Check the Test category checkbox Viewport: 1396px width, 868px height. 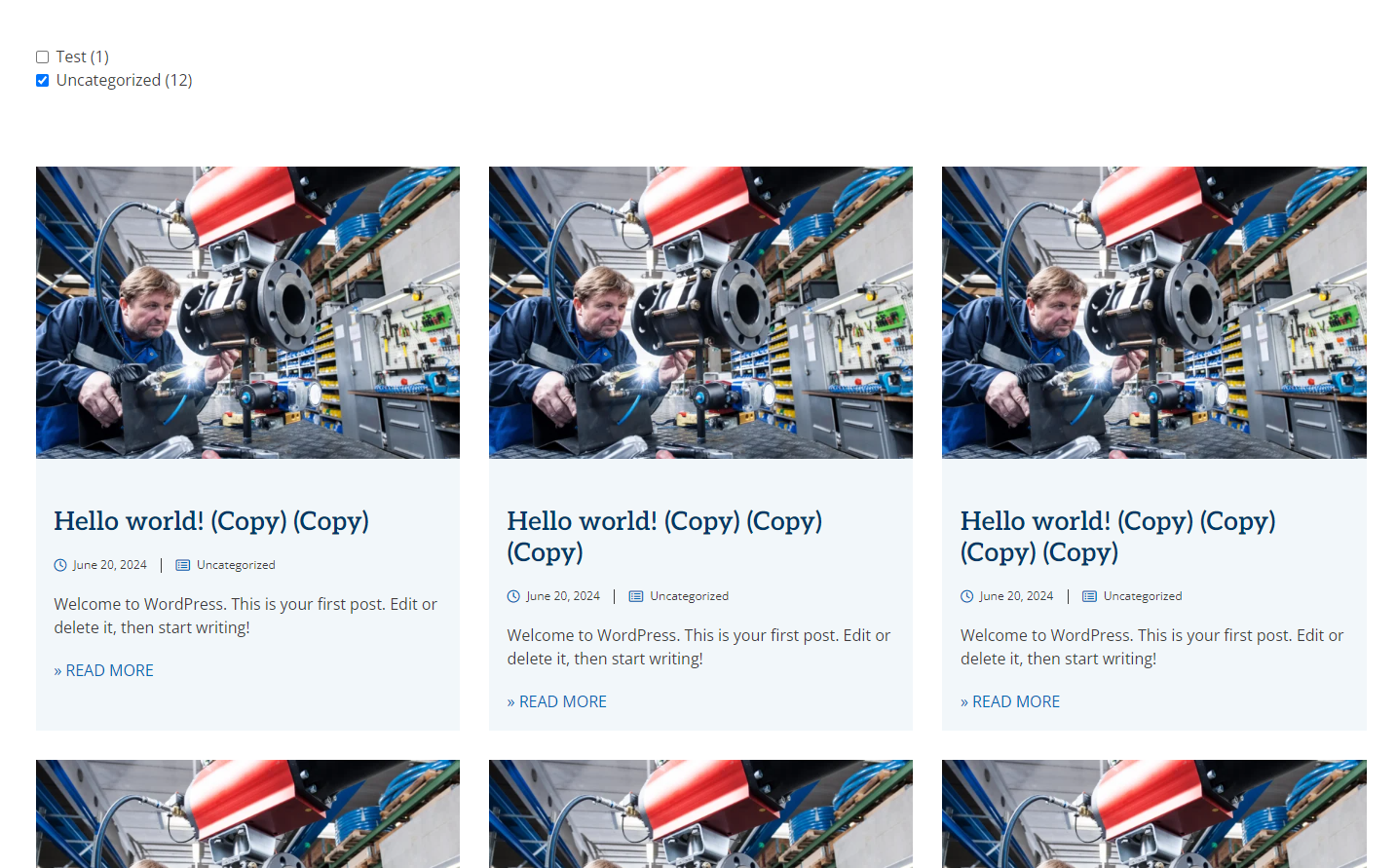tap(42, 57)
